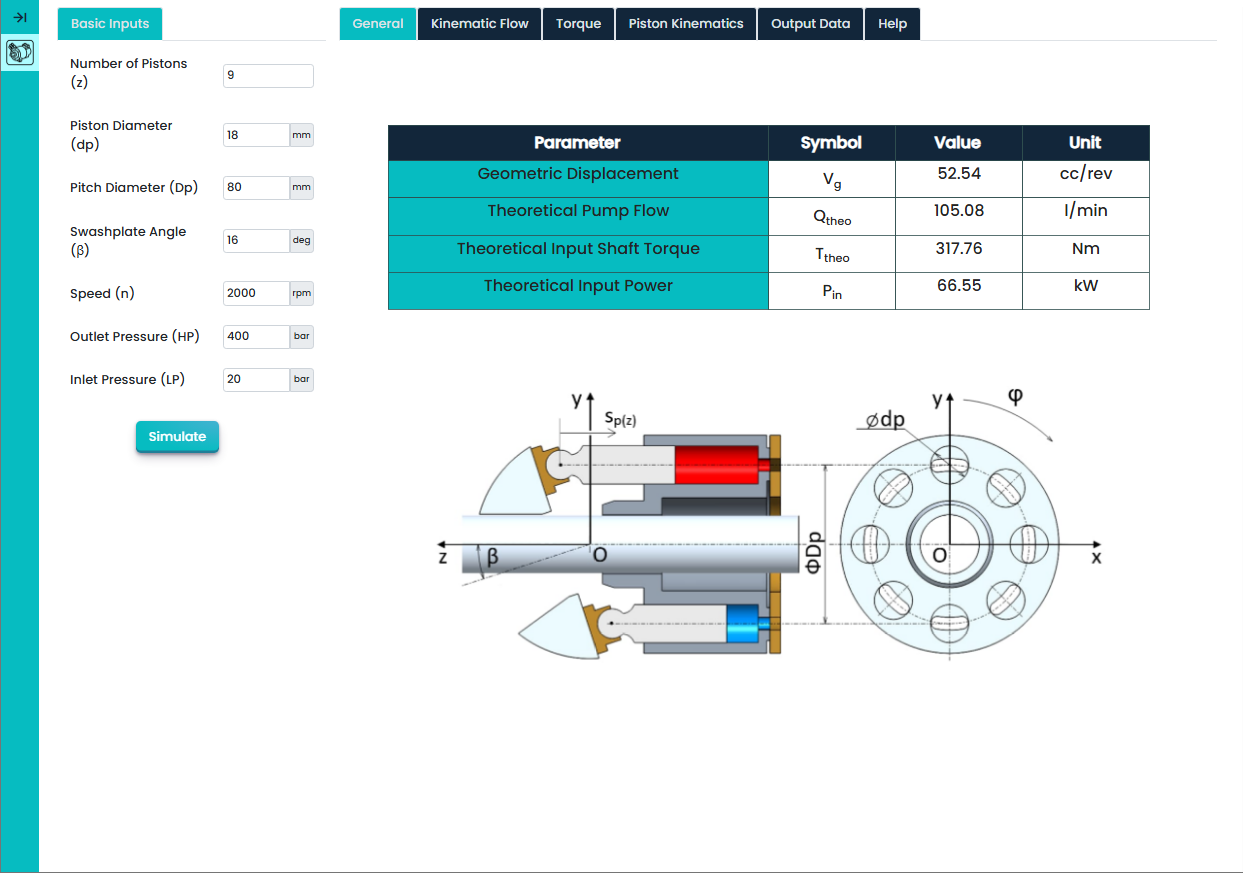Image resolution: width=1243 pixels, height=873 pixels.
Task: Open the Help tab
Action: (x=892, y=24)
